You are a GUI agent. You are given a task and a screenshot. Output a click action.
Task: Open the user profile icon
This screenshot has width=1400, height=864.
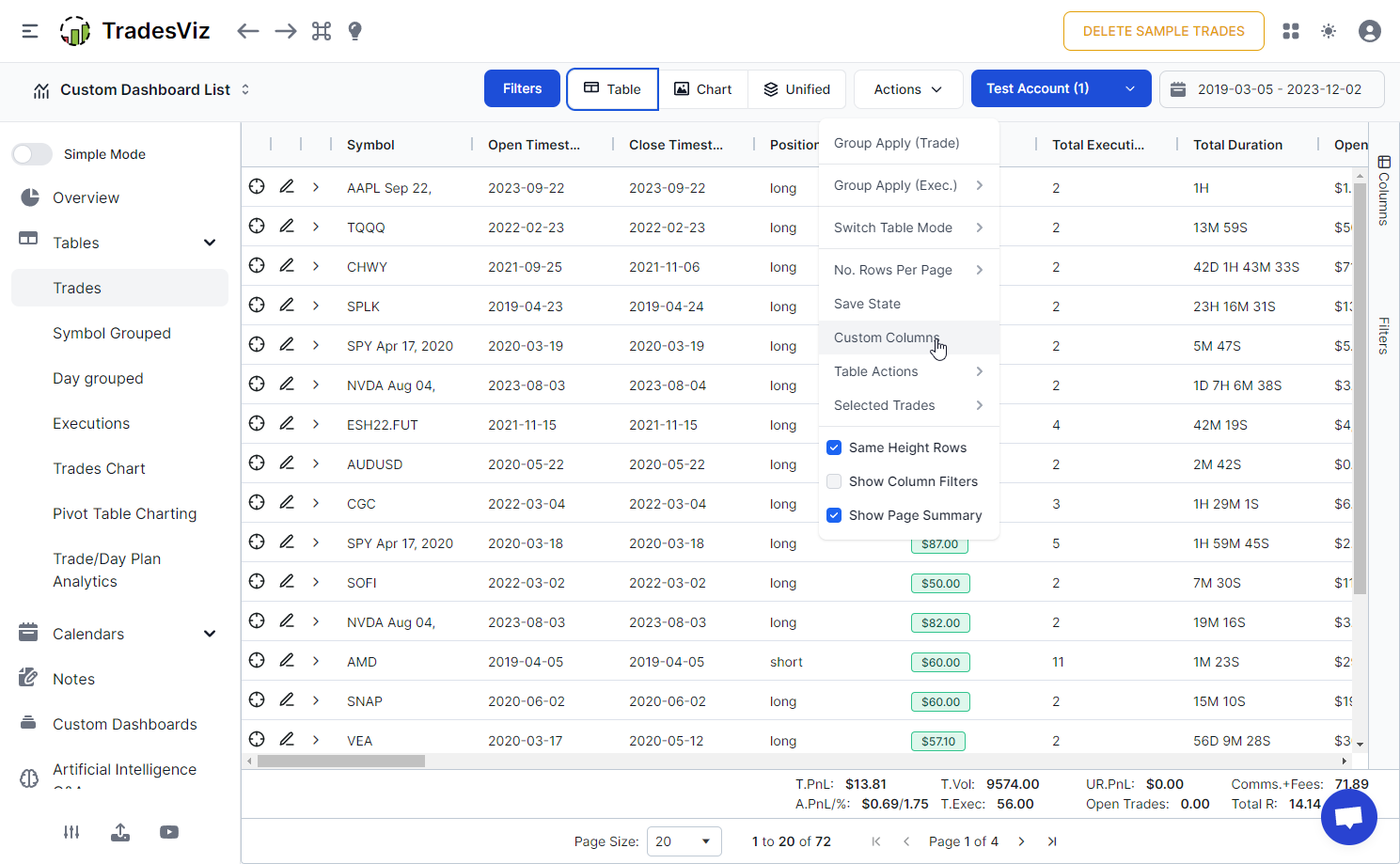pos(1370,31)
